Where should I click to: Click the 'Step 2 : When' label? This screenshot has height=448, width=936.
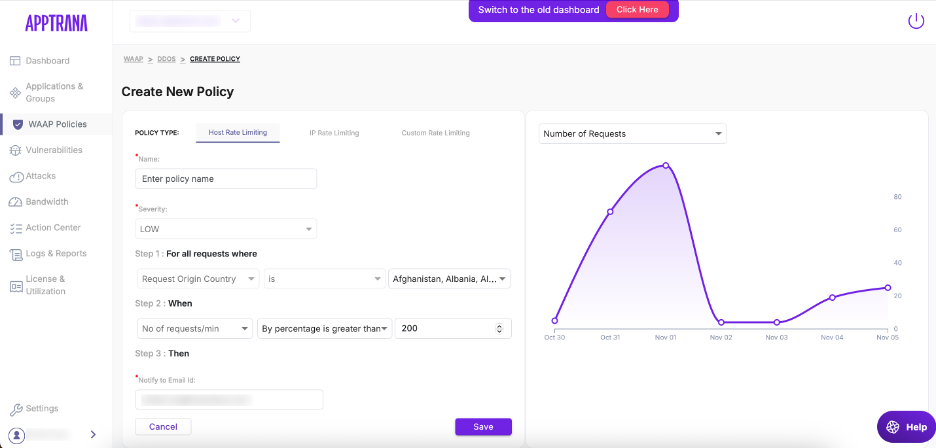[164, 303]
